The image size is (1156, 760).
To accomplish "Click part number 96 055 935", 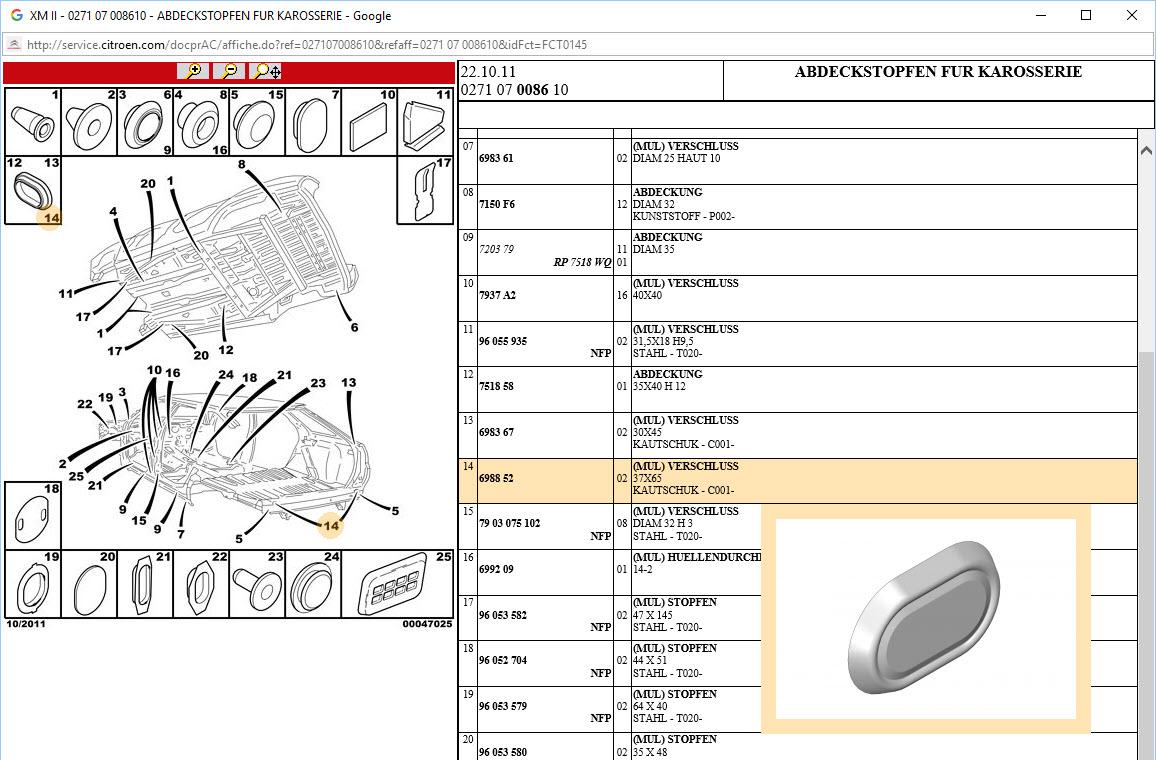I will 503,341.
